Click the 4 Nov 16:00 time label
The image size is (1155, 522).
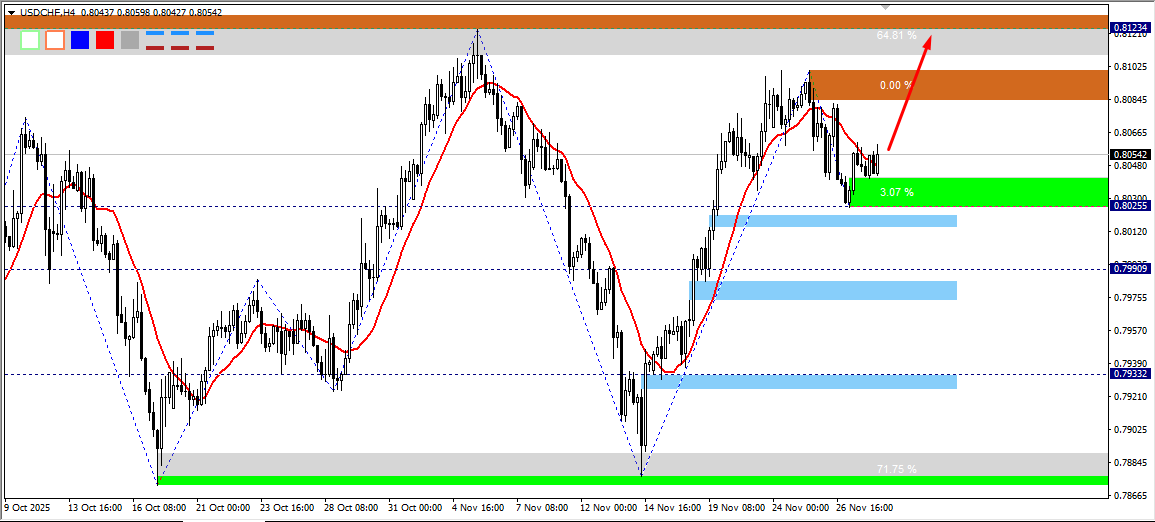[x=477, y=508]
